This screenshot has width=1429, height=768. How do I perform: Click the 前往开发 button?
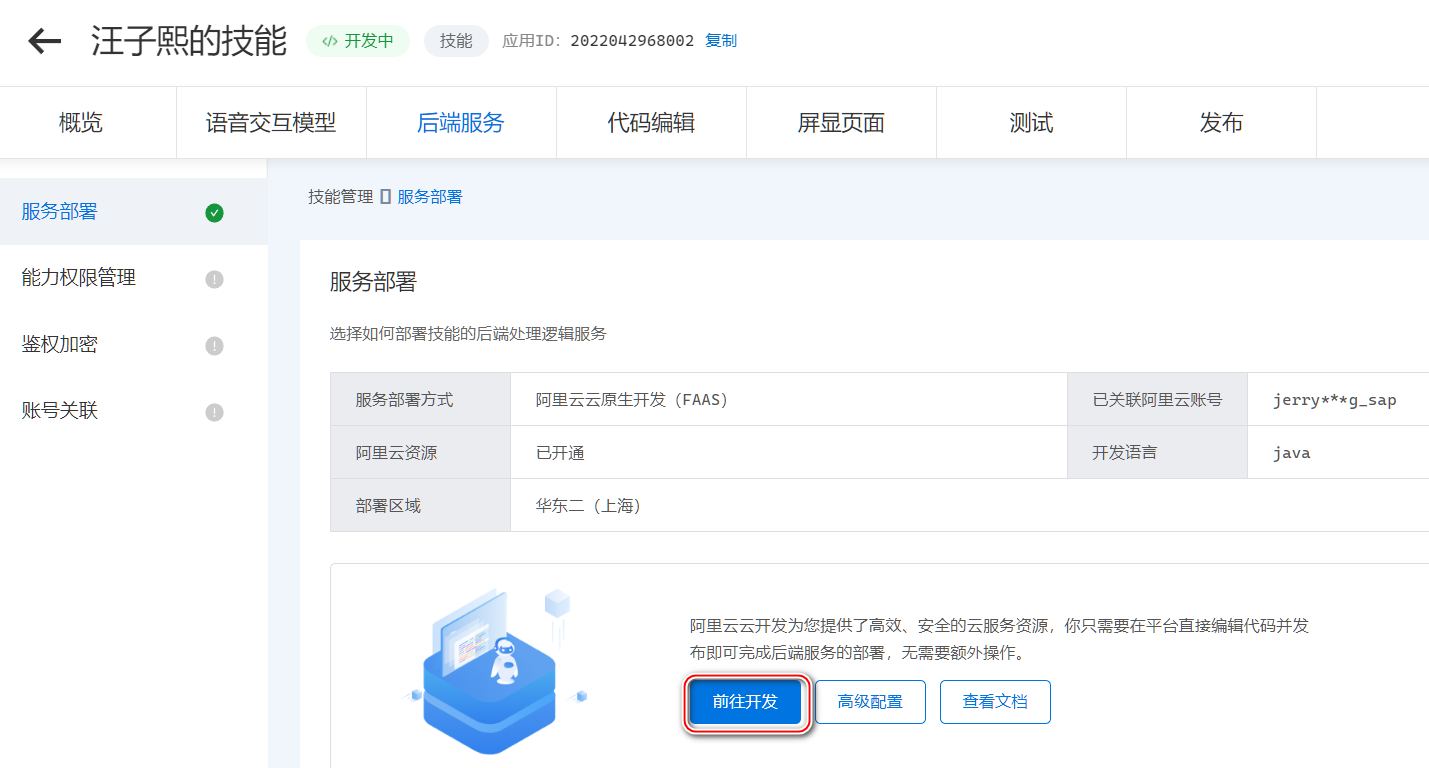tap(745, 702)
